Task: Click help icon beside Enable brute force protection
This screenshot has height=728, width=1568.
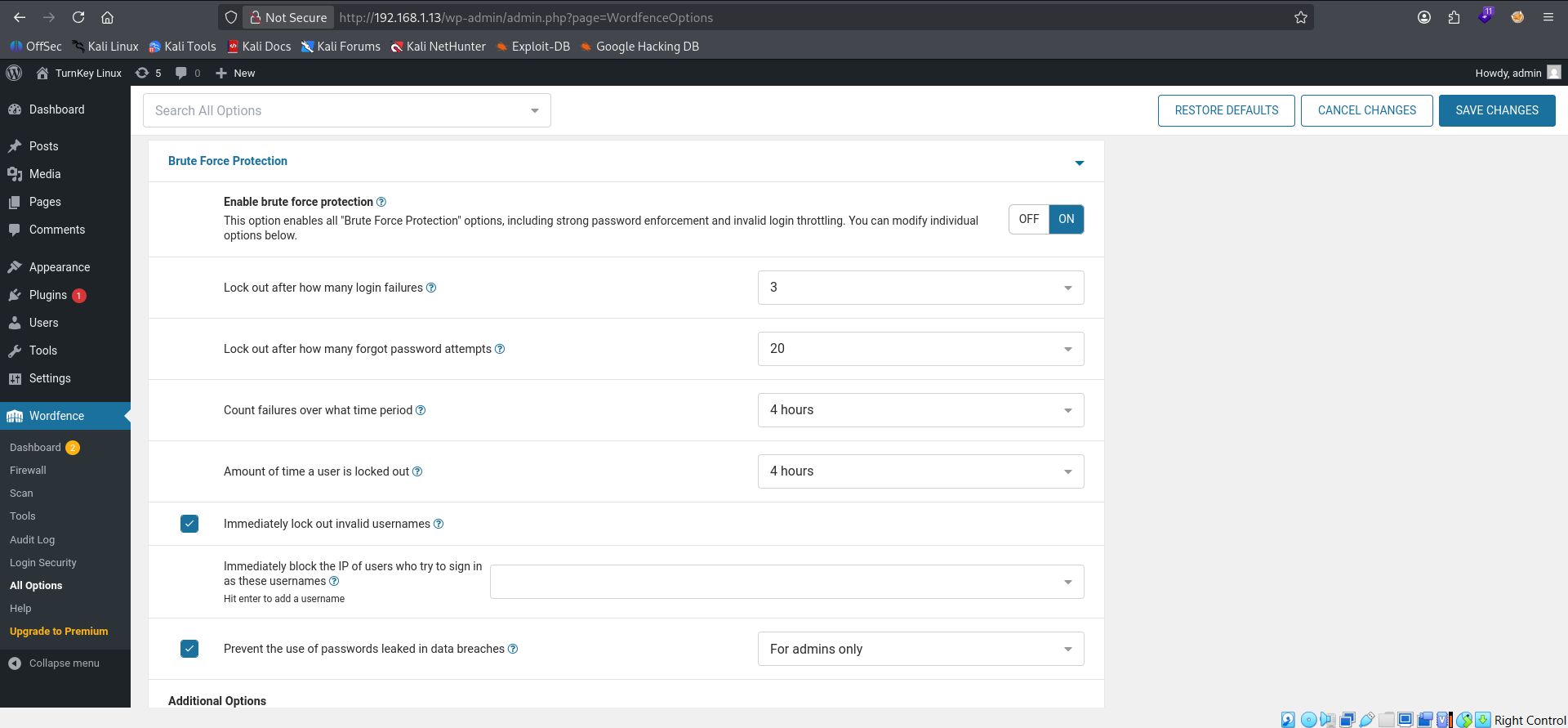Action: 381,202
